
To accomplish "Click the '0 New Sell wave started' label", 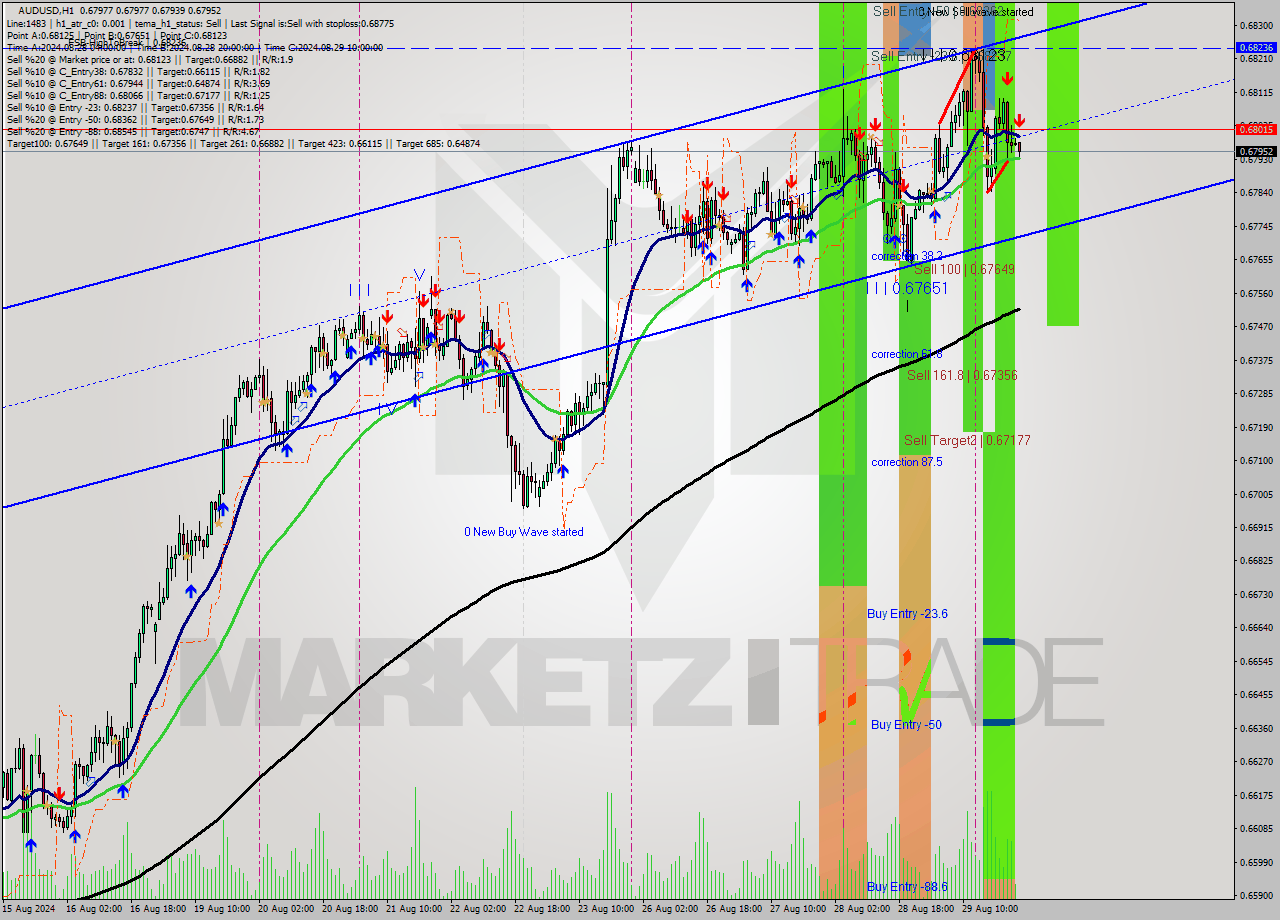I will (975, 12).
